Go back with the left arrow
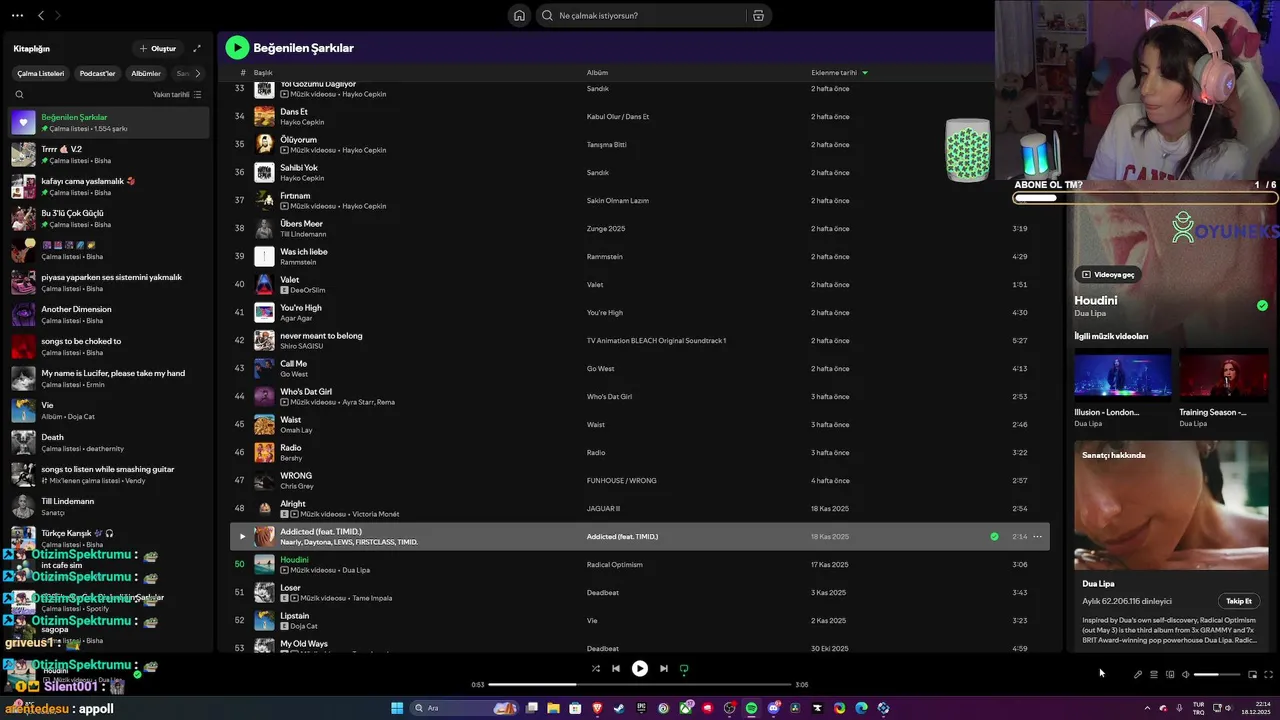This screenshot has height=720, width=1280. coord(41,15)
